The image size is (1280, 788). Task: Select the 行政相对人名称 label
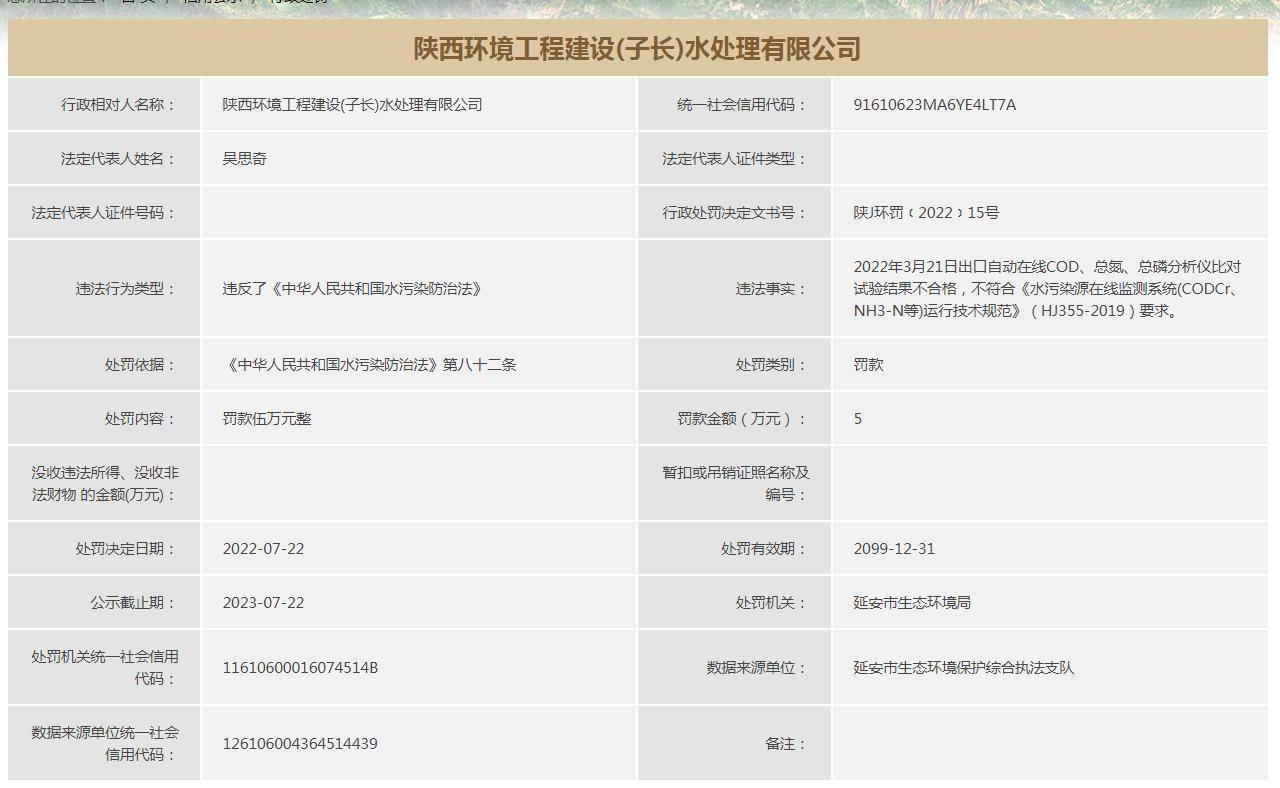click(x=119, y=104)
